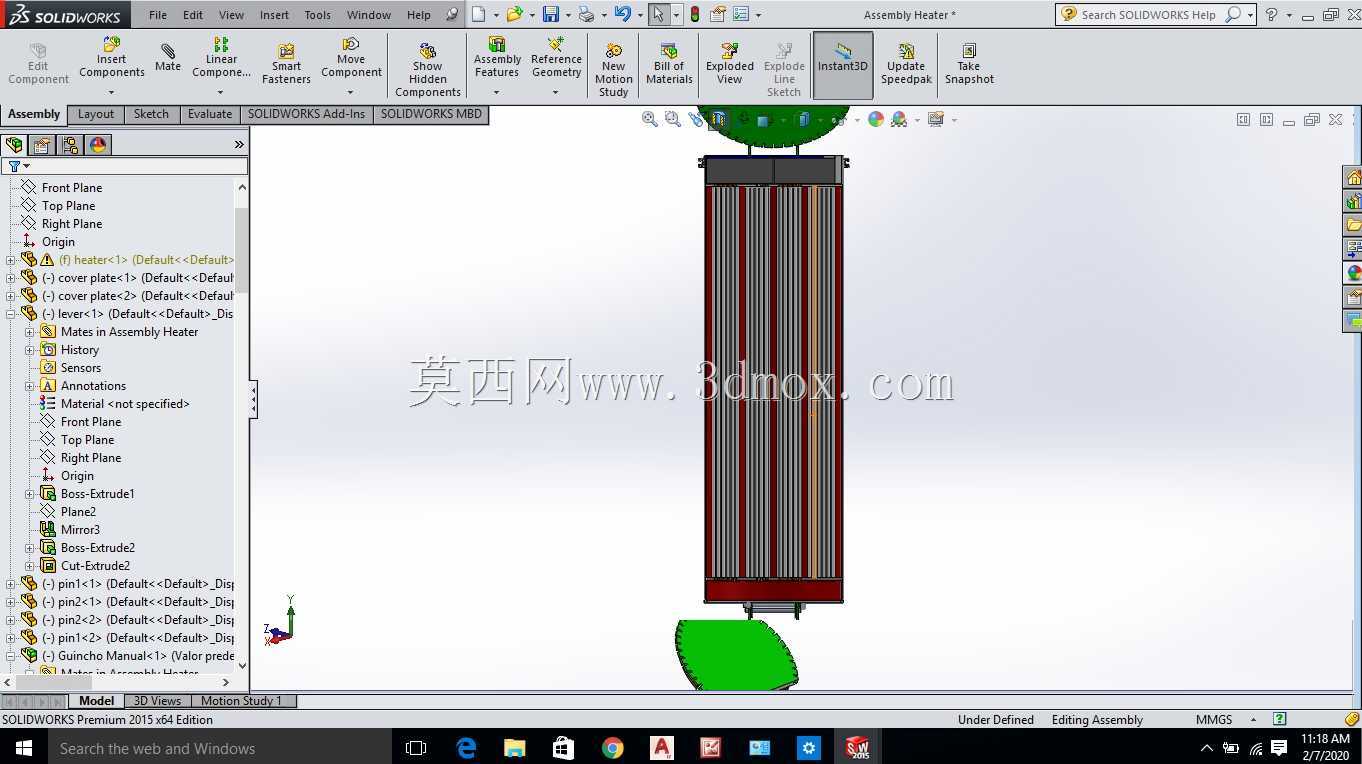Expand FeatureManager panel double arrow
This screenshot has height=764, width=1362.
[x=239, y=145]
